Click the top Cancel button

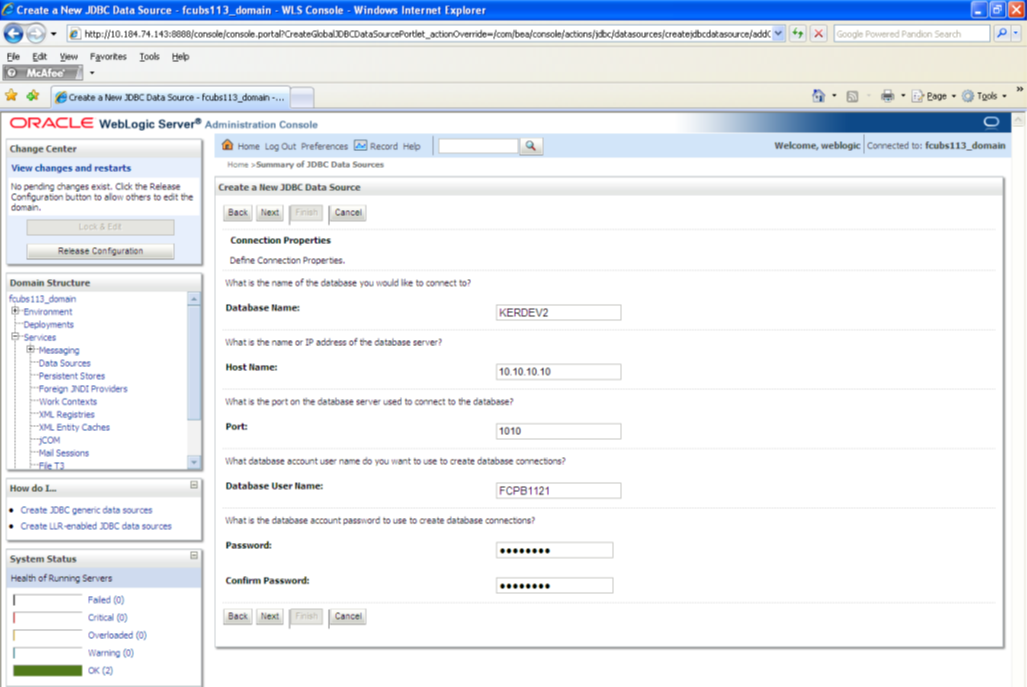348,212
